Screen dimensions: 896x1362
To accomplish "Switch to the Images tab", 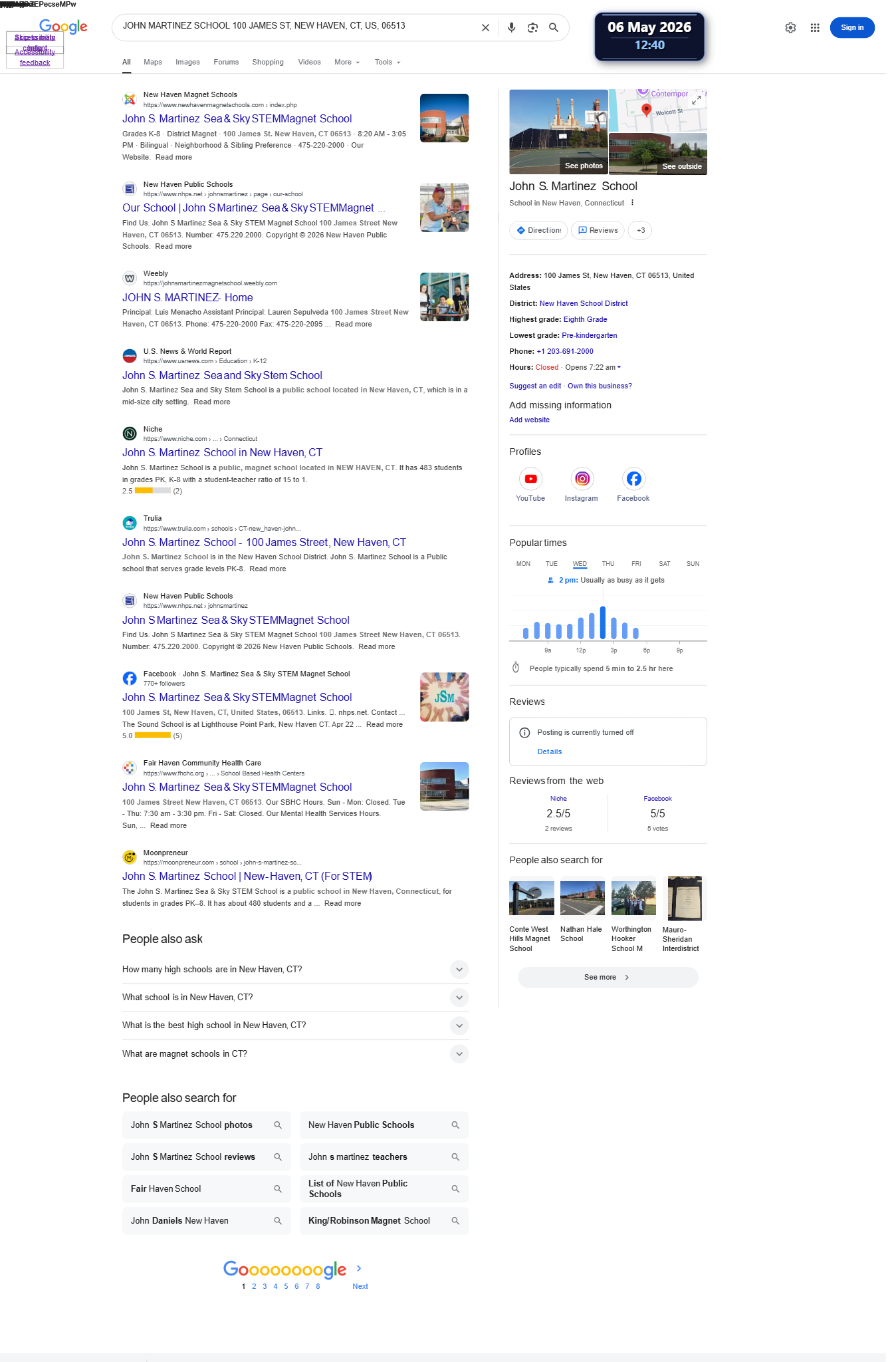I will click(187, 63).
